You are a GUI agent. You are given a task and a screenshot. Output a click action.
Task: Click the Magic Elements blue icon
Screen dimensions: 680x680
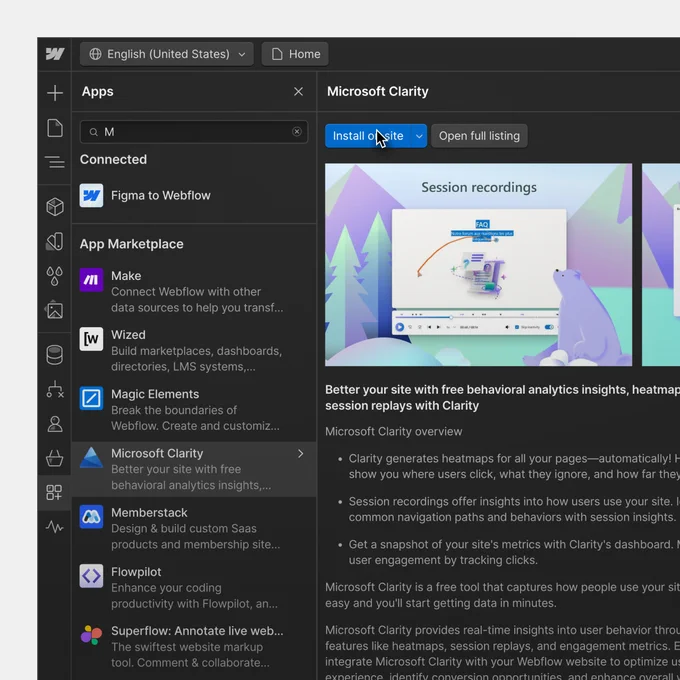91,398
